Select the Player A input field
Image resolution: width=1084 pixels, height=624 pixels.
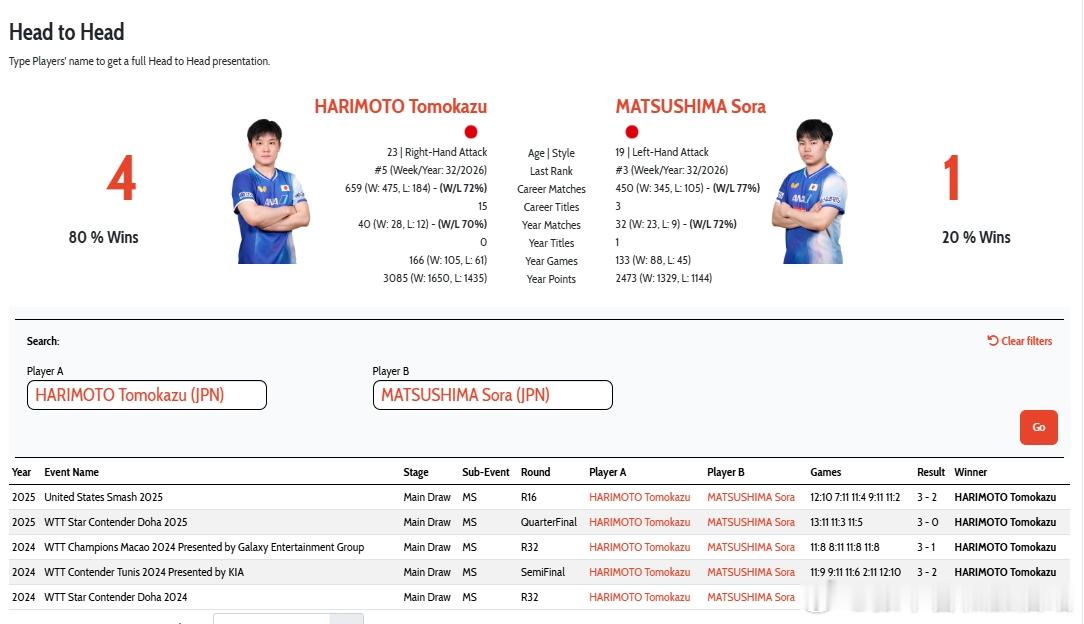pyautogui.click(x=147, y=395)
